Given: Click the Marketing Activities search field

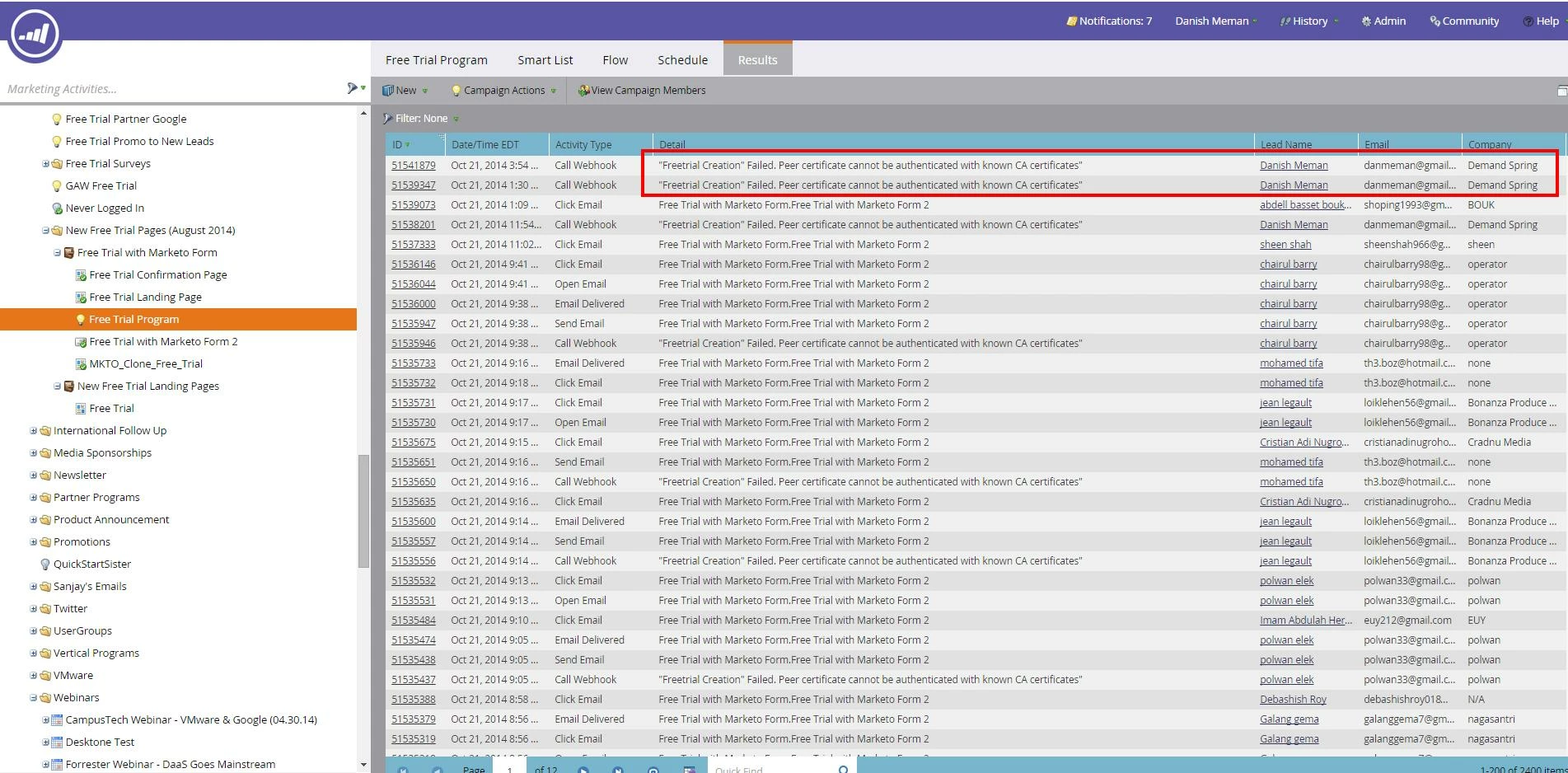Looking at the screenshot, I should point(173,89).
